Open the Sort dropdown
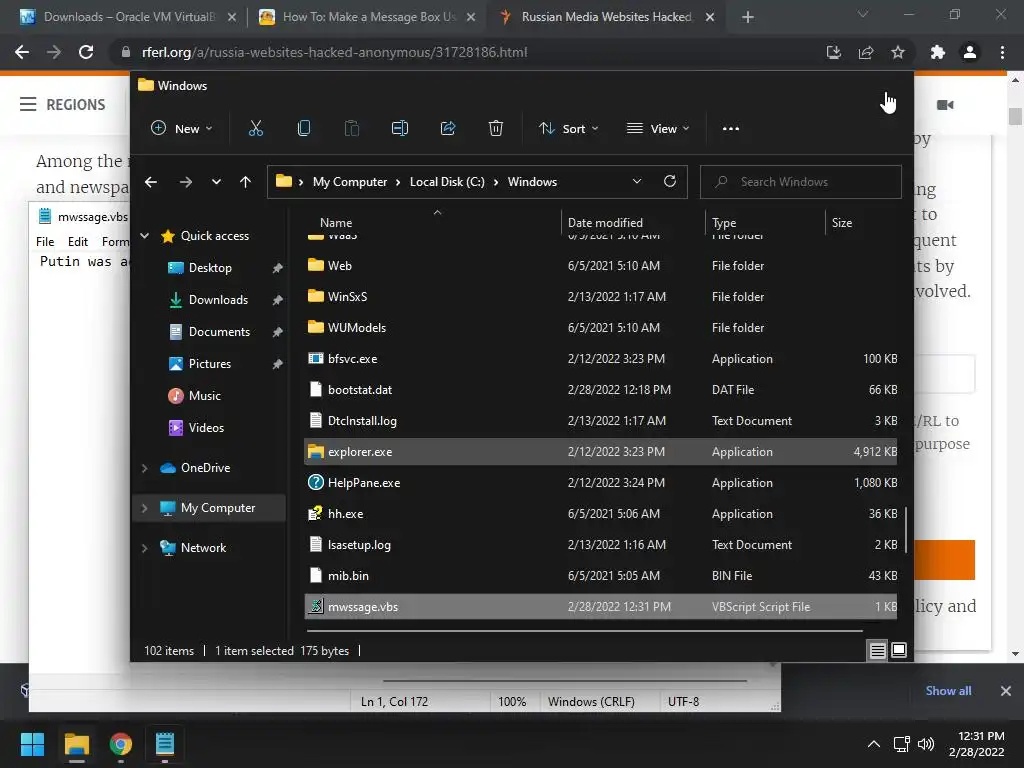The image size is (1024, 768). click(568, 129)
